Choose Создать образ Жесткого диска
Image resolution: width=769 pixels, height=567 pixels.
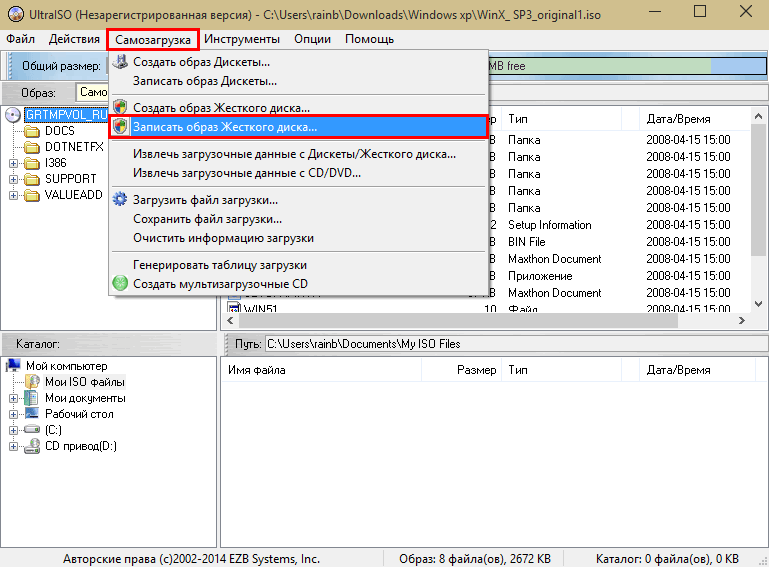point(298,107)
